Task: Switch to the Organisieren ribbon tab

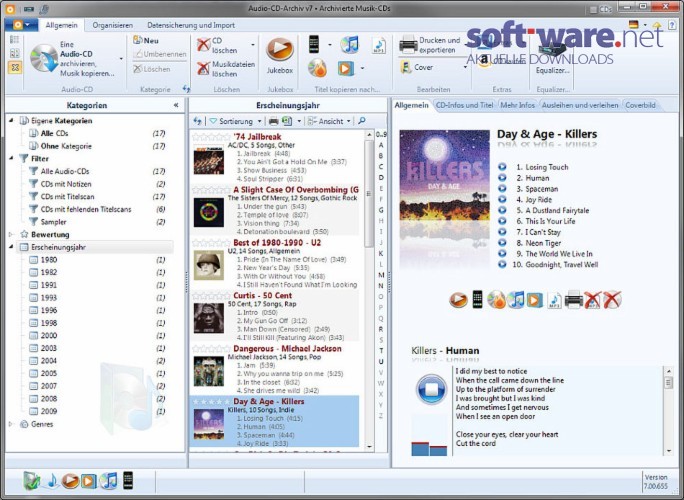Action: point(113,25)
